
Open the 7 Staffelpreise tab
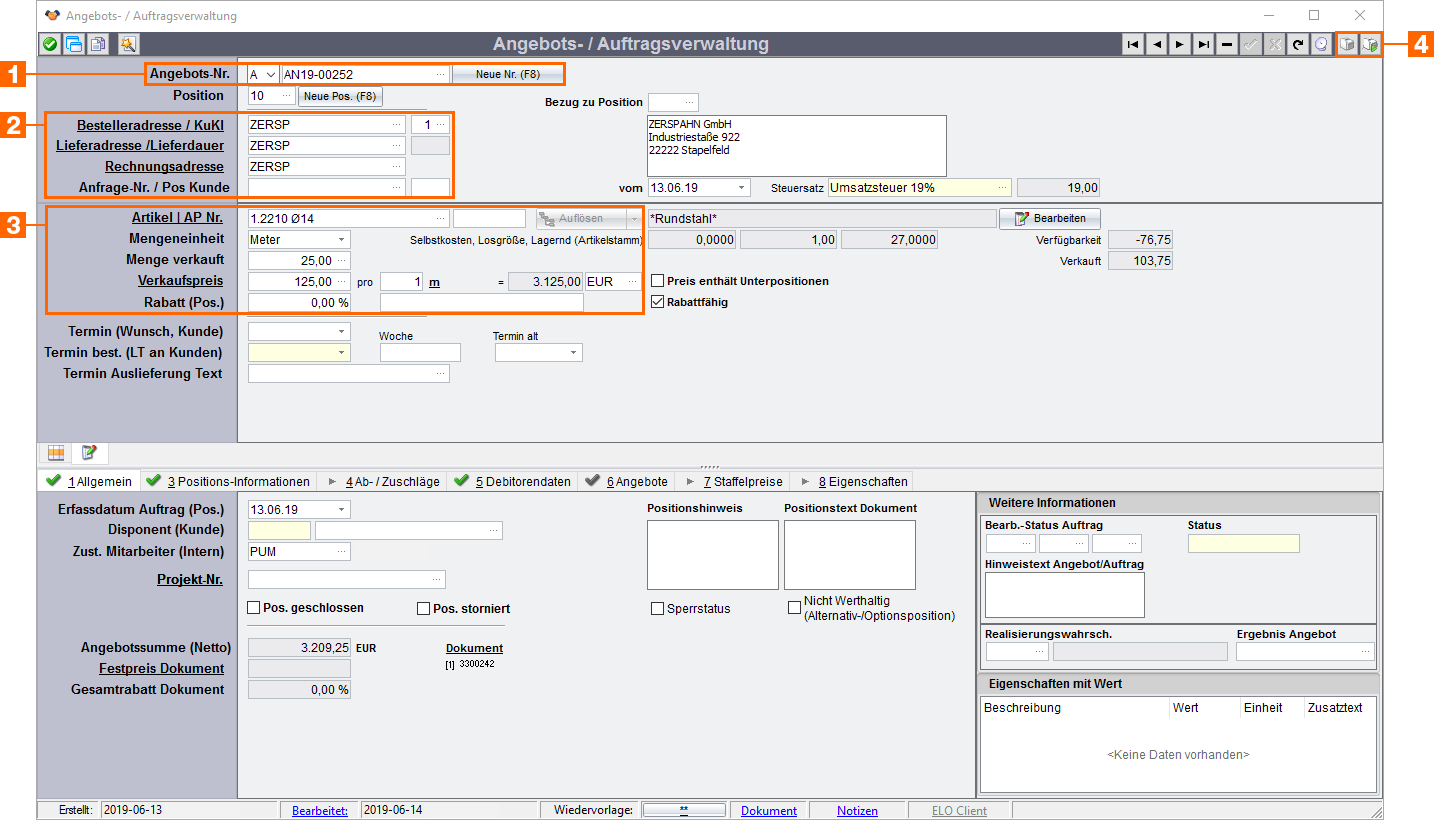[735, 481]
